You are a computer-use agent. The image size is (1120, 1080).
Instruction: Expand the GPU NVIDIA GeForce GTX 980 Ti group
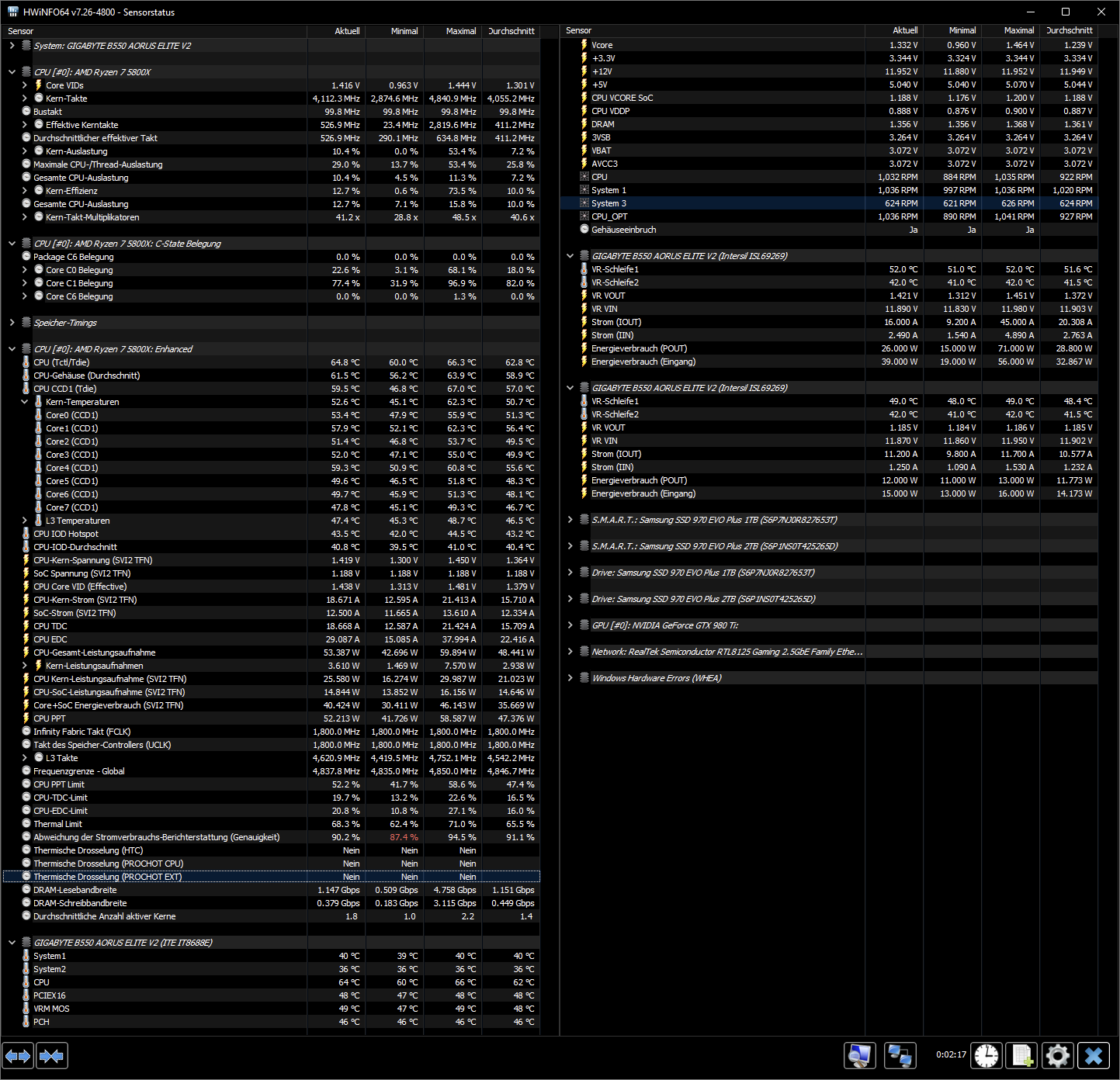pos(570,625)
